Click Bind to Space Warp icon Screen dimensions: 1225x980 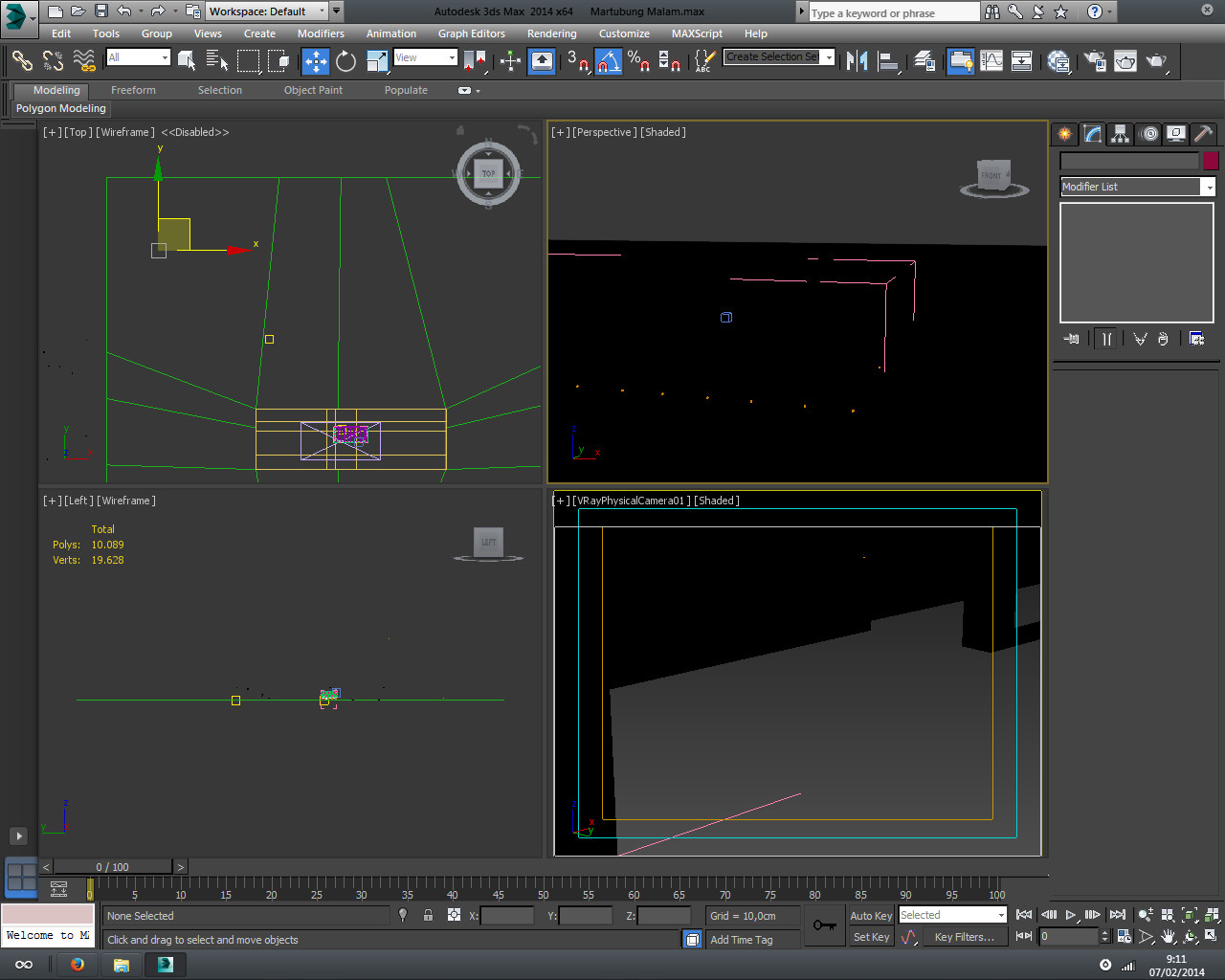(85, 61)
